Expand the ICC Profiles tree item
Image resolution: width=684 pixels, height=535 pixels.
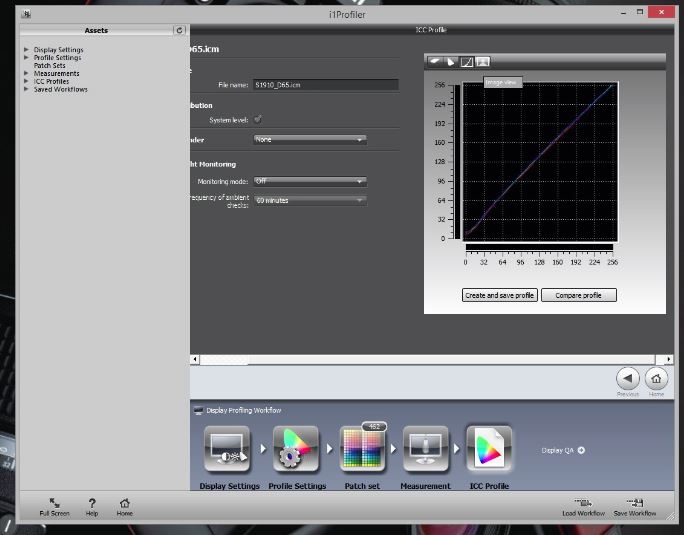click(x=26, y=81)
